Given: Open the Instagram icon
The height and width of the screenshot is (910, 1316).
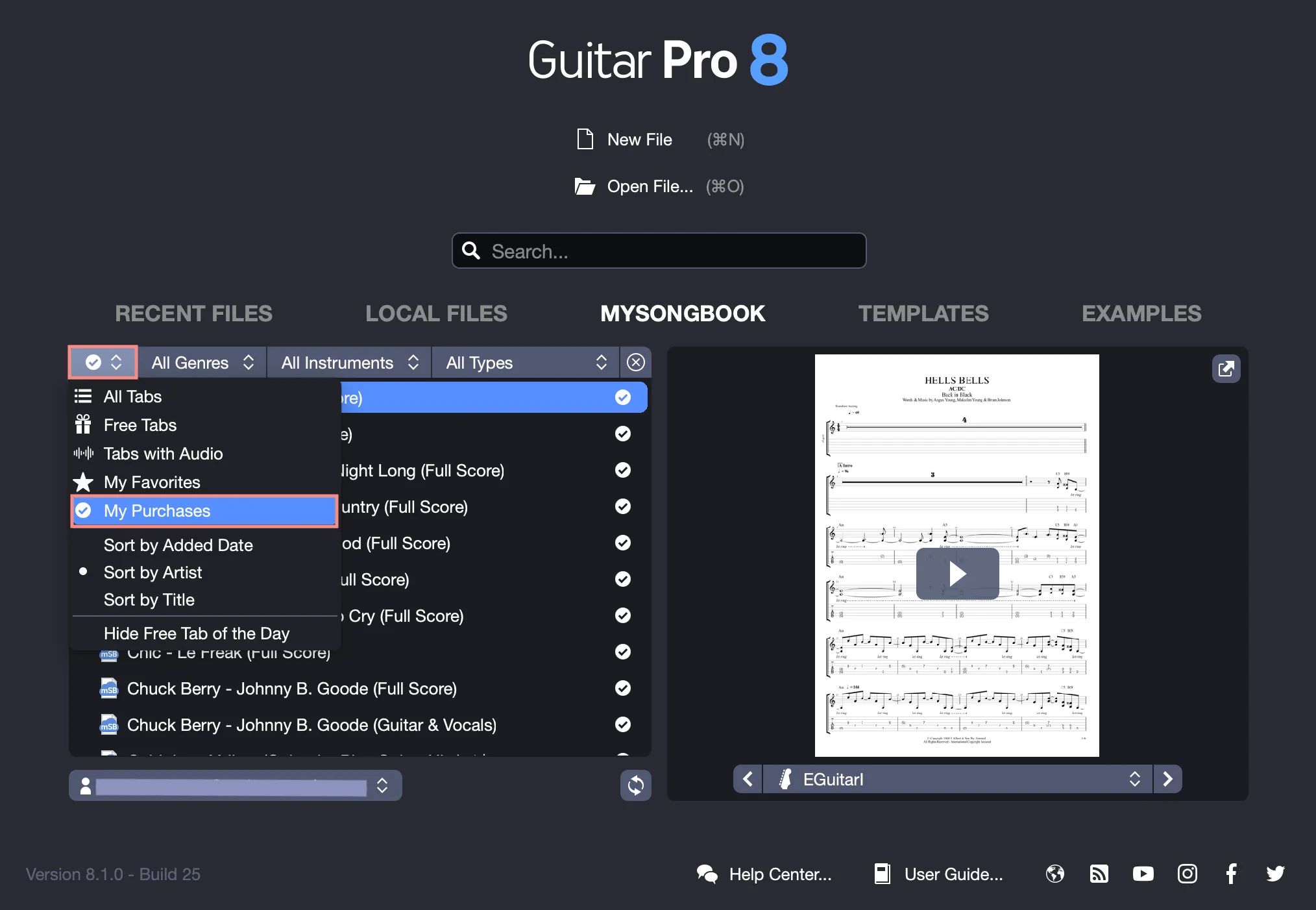Looking at the screenshot, I should (1188, 874).
